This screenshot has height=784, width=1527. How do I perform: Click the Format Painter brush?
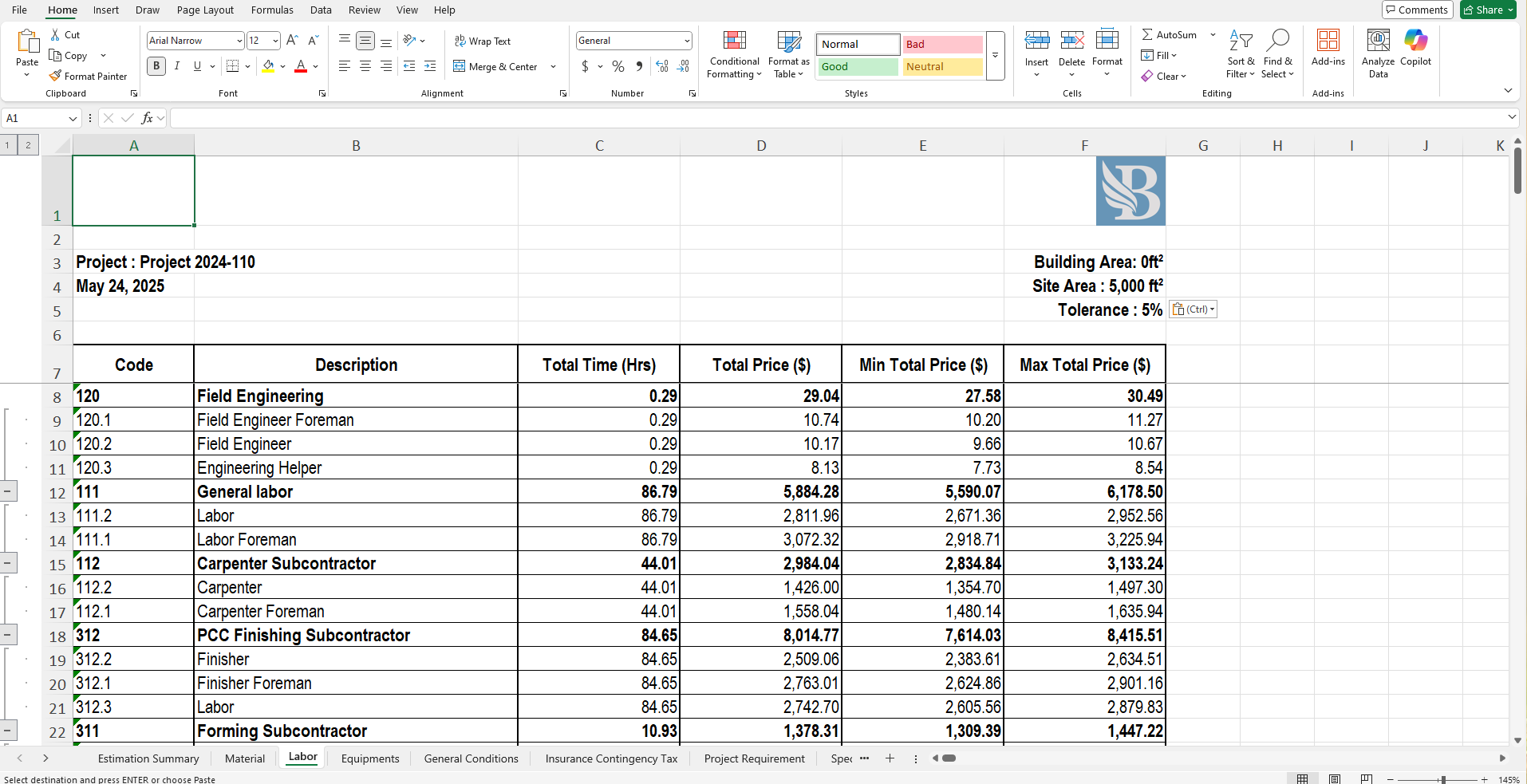[55, 76]
